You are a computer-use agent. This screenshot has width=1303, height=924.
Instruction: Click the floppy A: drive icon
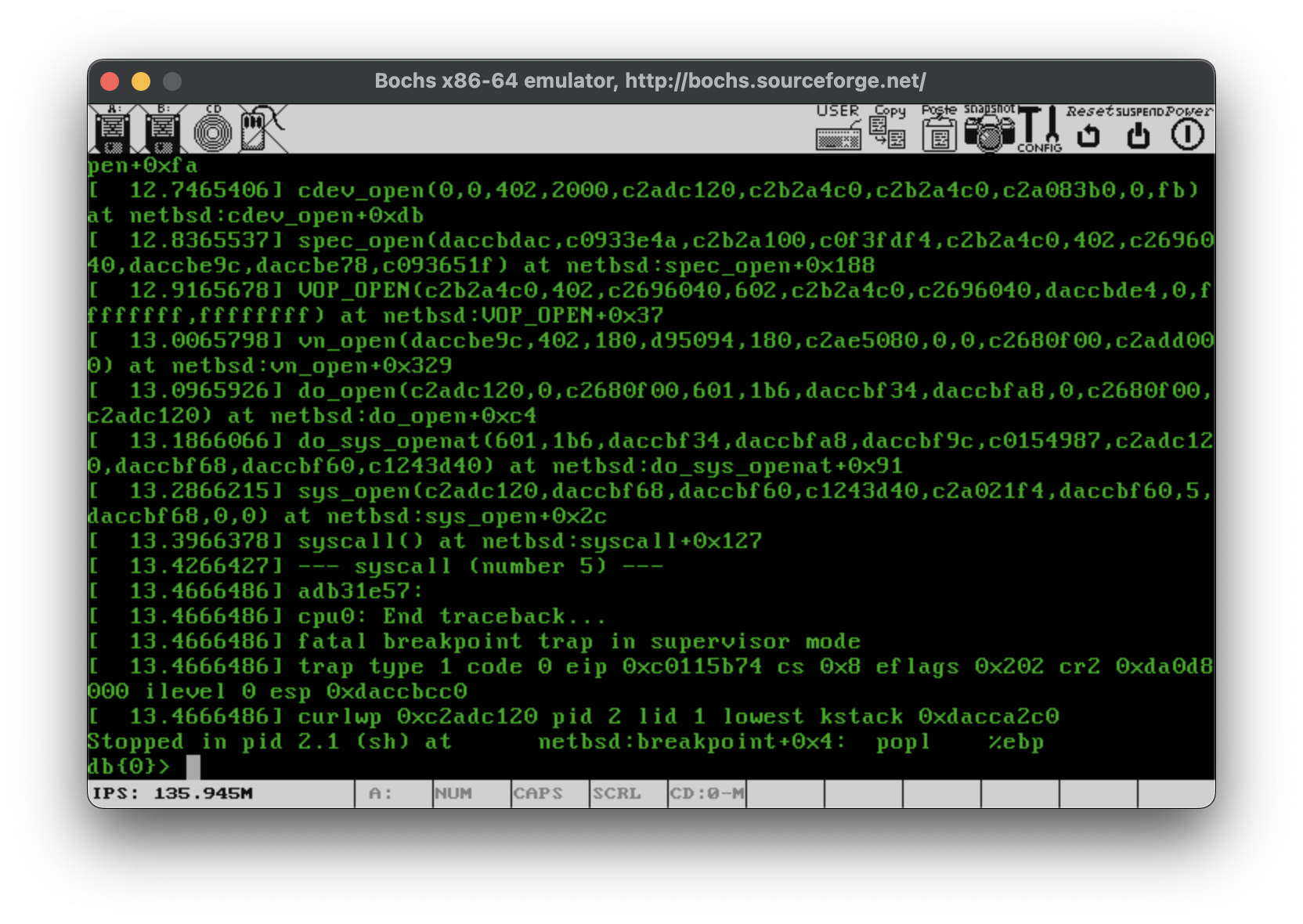click(x=113, y=129)
